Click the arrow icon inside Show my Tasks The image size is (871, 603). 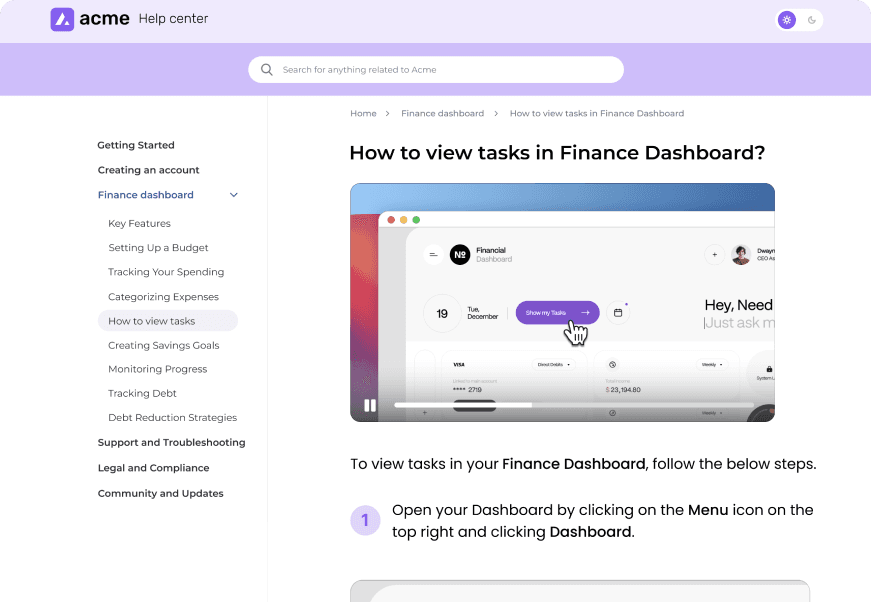tap(585, 312)
